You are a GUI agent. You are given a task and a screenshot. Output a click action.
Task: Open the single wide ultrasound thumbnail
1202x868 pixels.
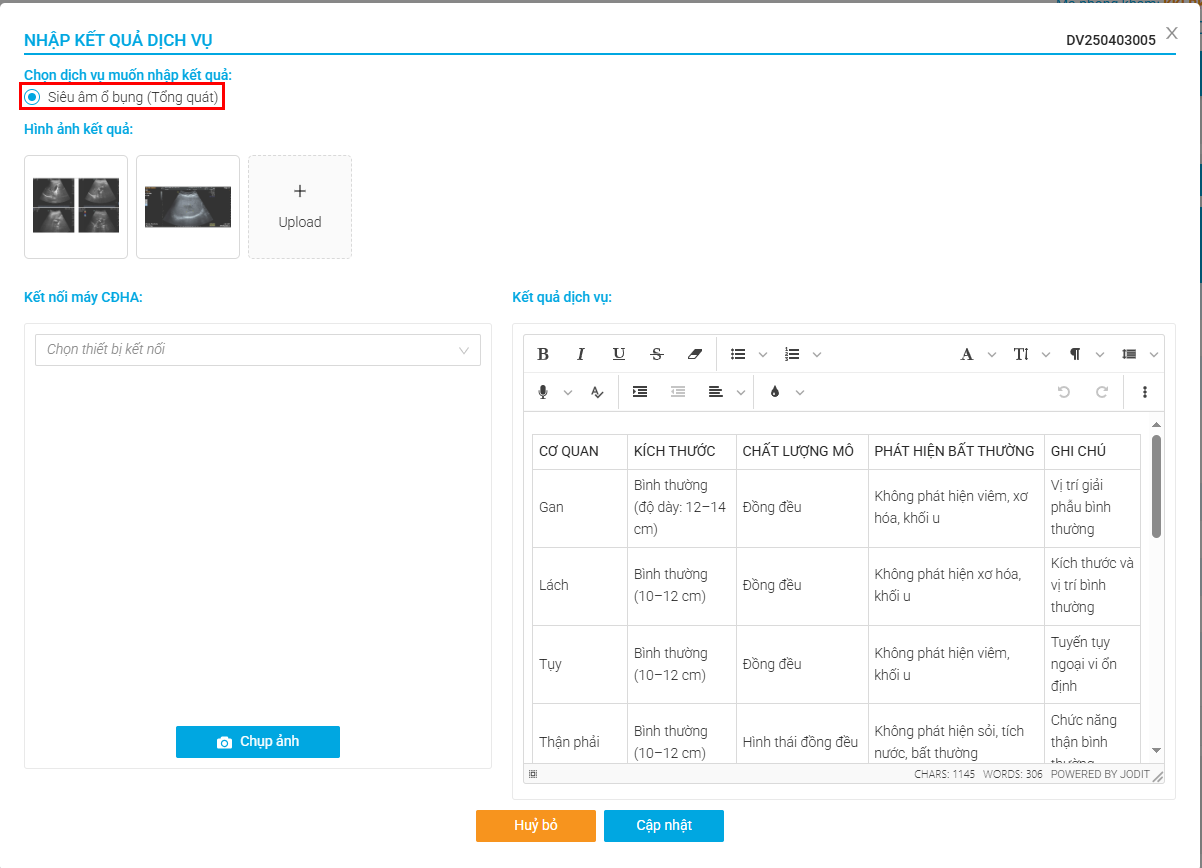(x=188, y=207)
